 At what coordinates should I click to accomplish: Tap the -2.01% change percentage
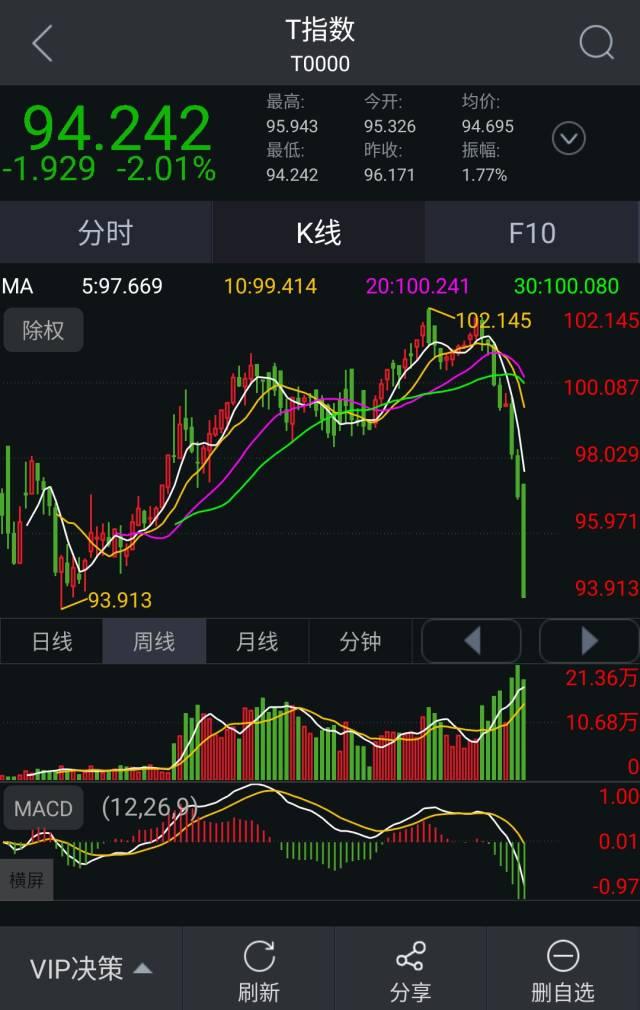tap(167, 169)
